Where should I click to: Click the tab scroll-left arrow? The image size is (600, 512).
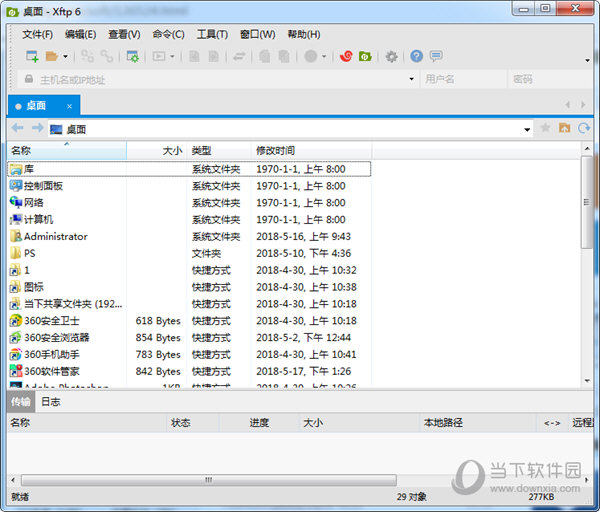(568, 104)
